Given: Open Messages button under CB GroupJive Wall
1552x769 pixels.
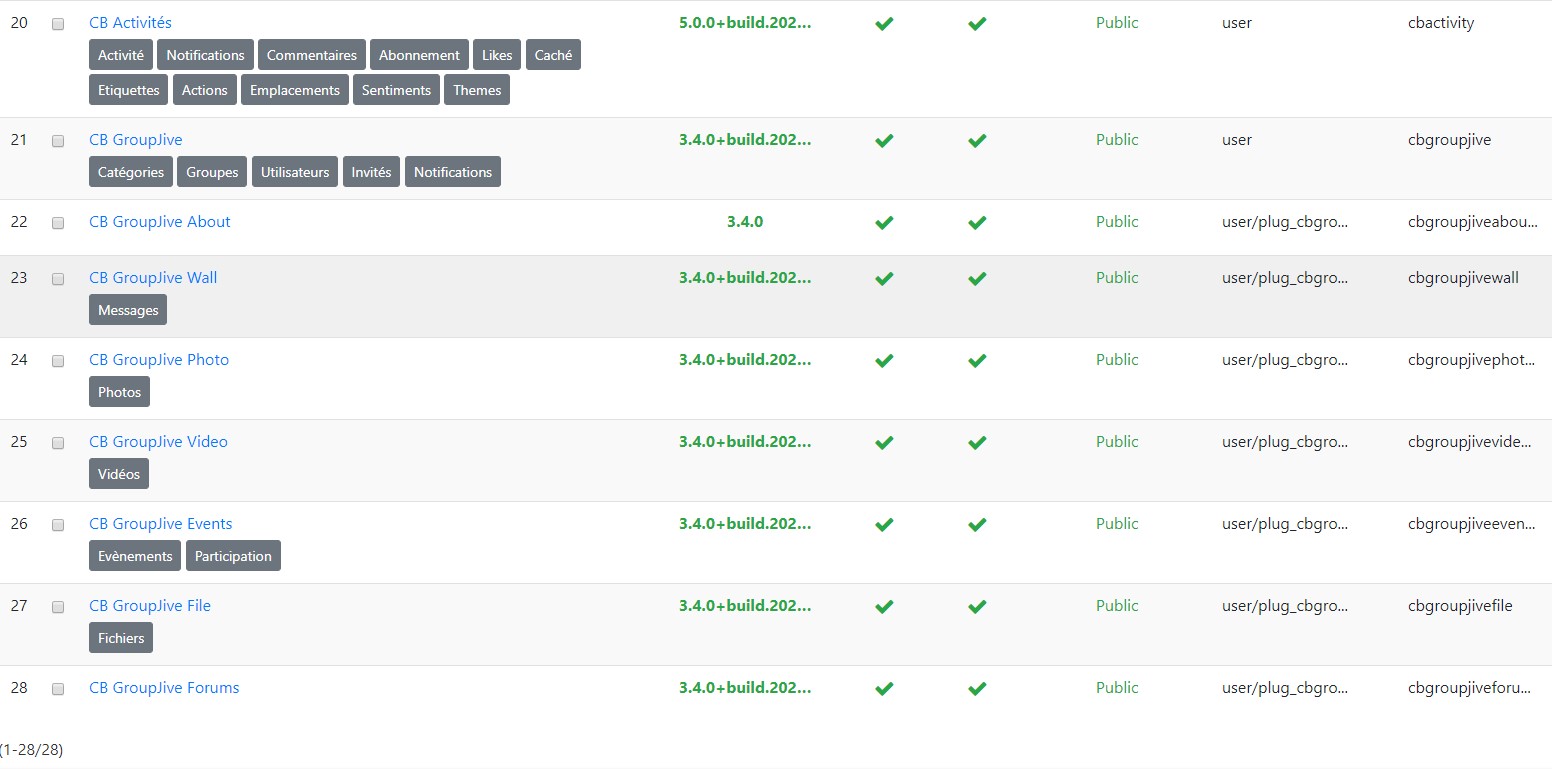Looking at the screenshot, I should coord(128,310).
